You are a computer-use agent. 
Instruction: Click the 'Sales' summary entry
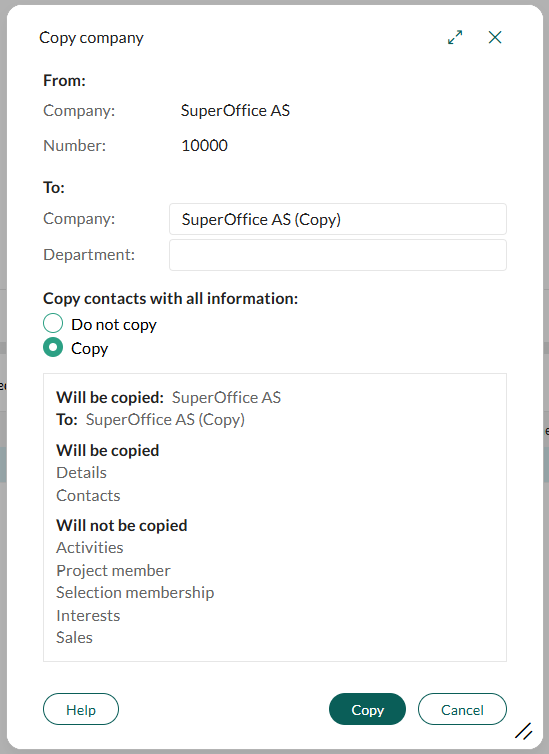point(74,638)
